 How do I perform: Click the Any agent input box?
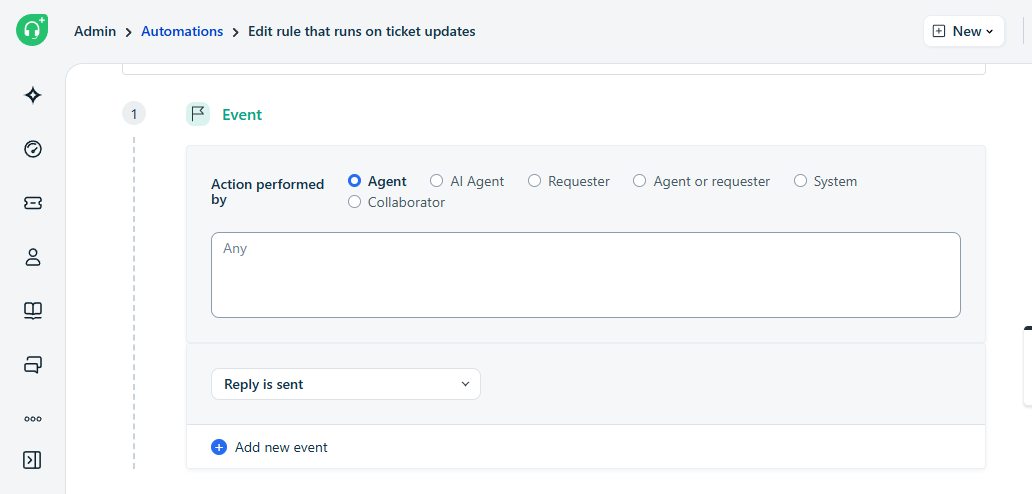click(x=586, y=275)
